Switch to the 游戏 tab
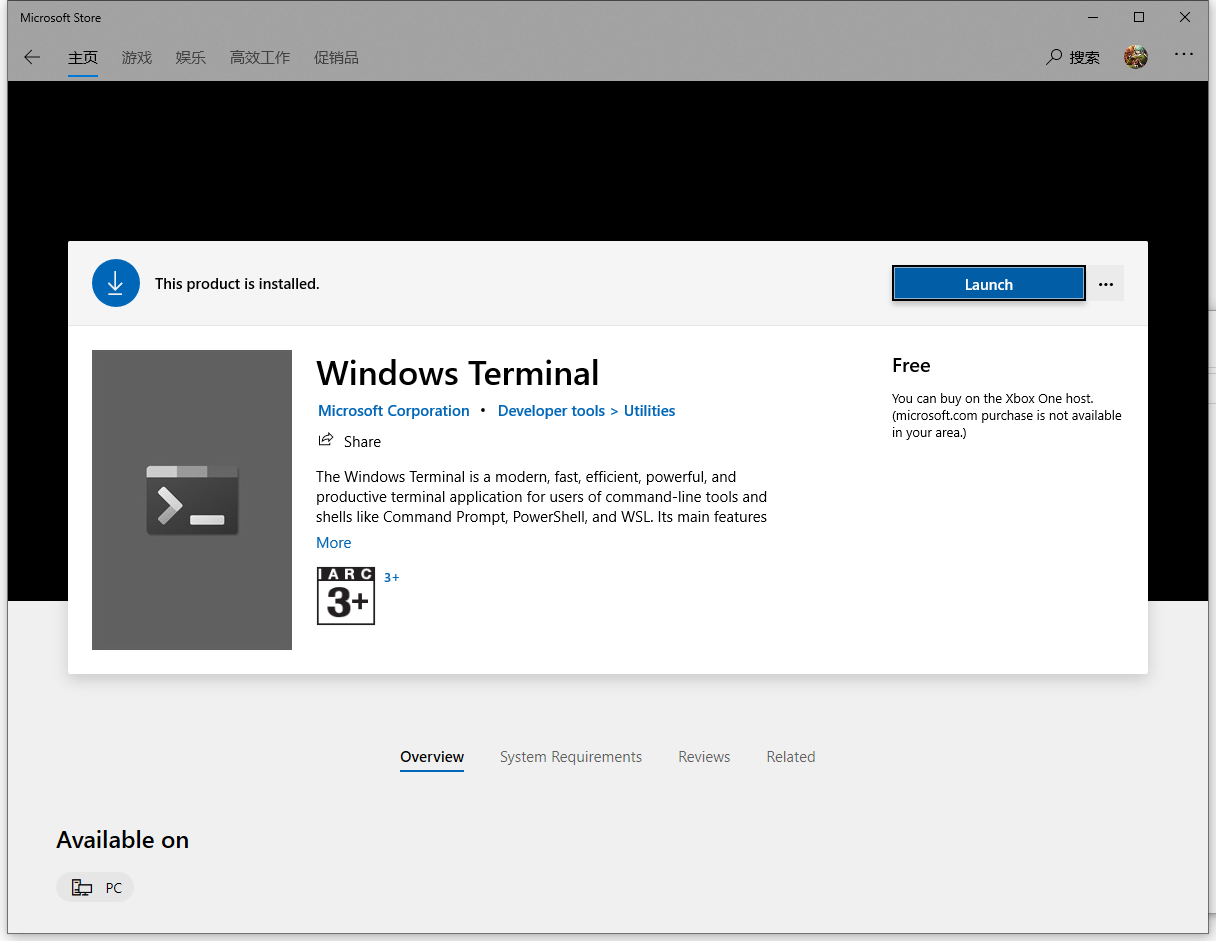This screenshot has height=941, width=1216. pos(137,58)
